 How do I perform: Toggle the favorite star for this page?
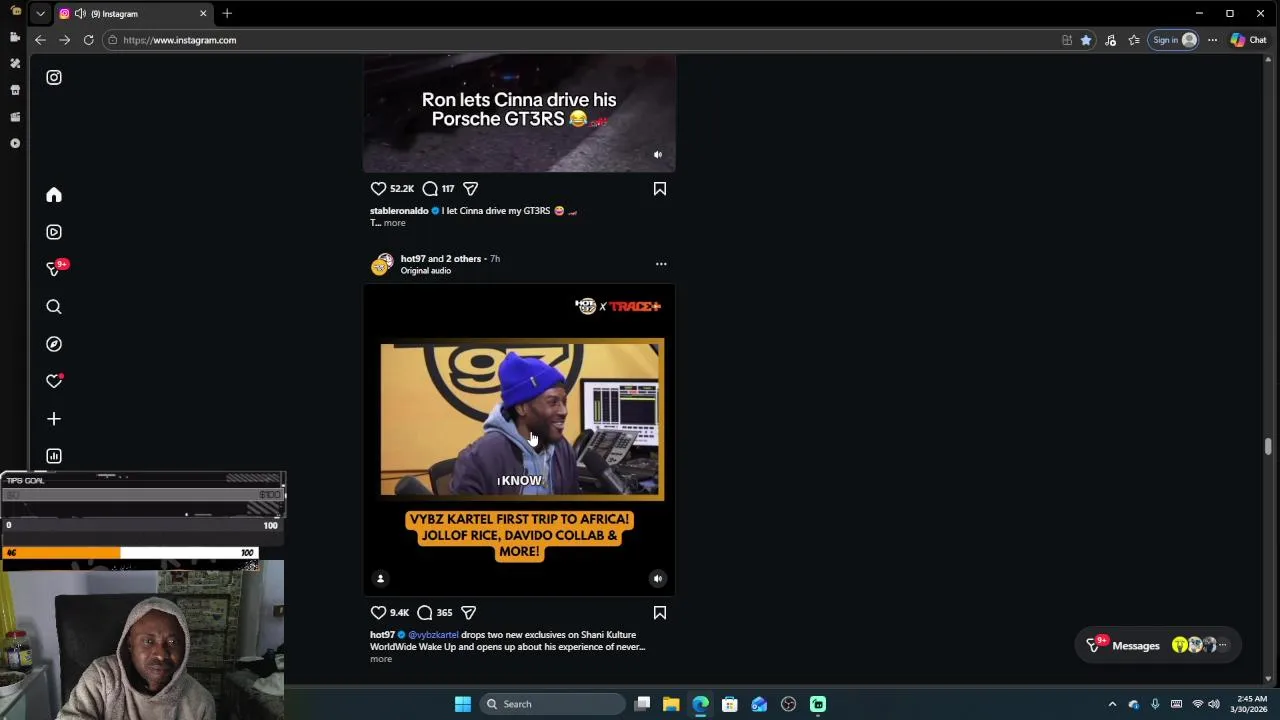pyautogui.click(x=1086, y=40)
